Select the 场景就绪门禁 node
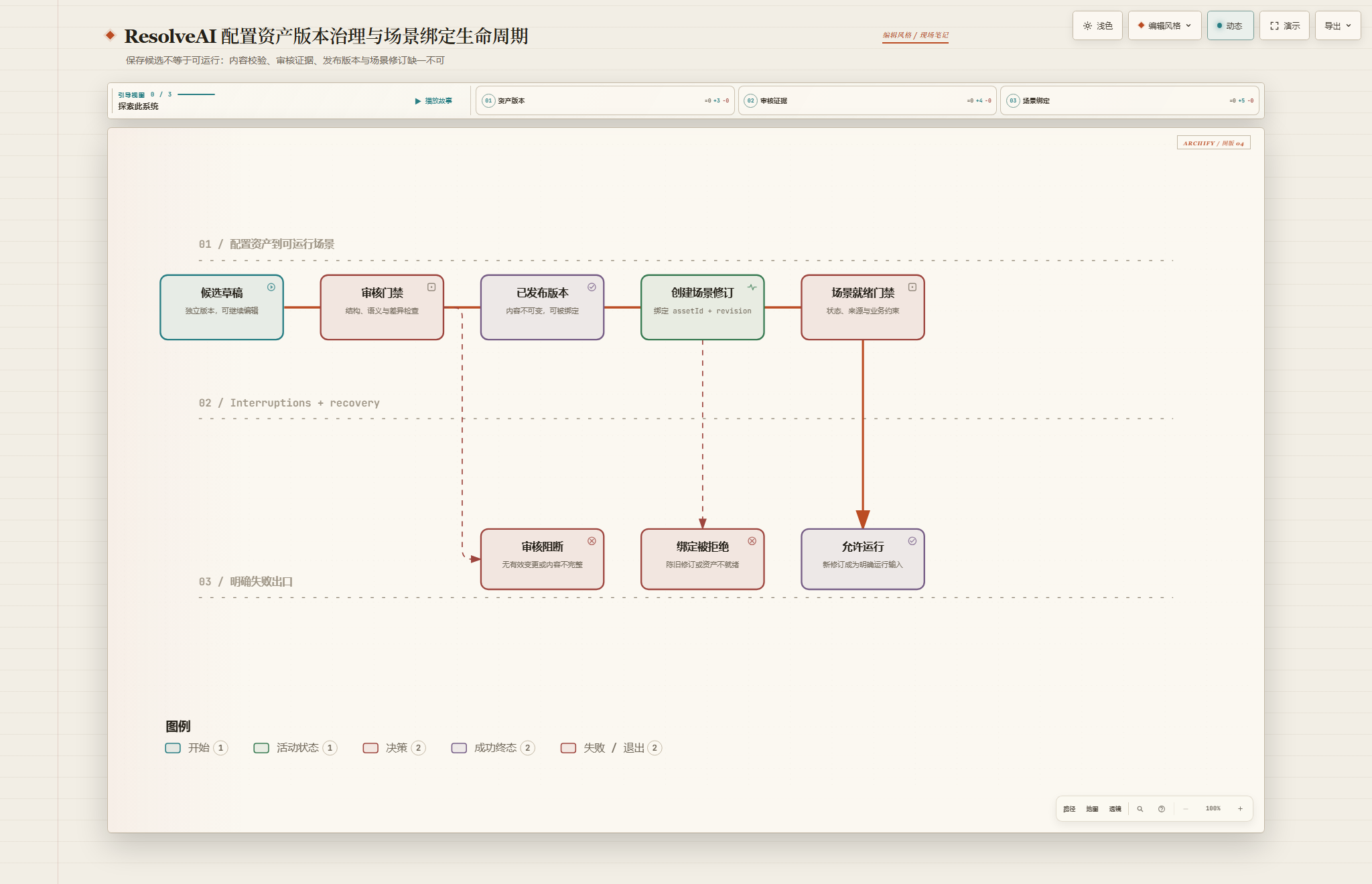Screen dimensions: 1372x884 click(x=863, y=307)
